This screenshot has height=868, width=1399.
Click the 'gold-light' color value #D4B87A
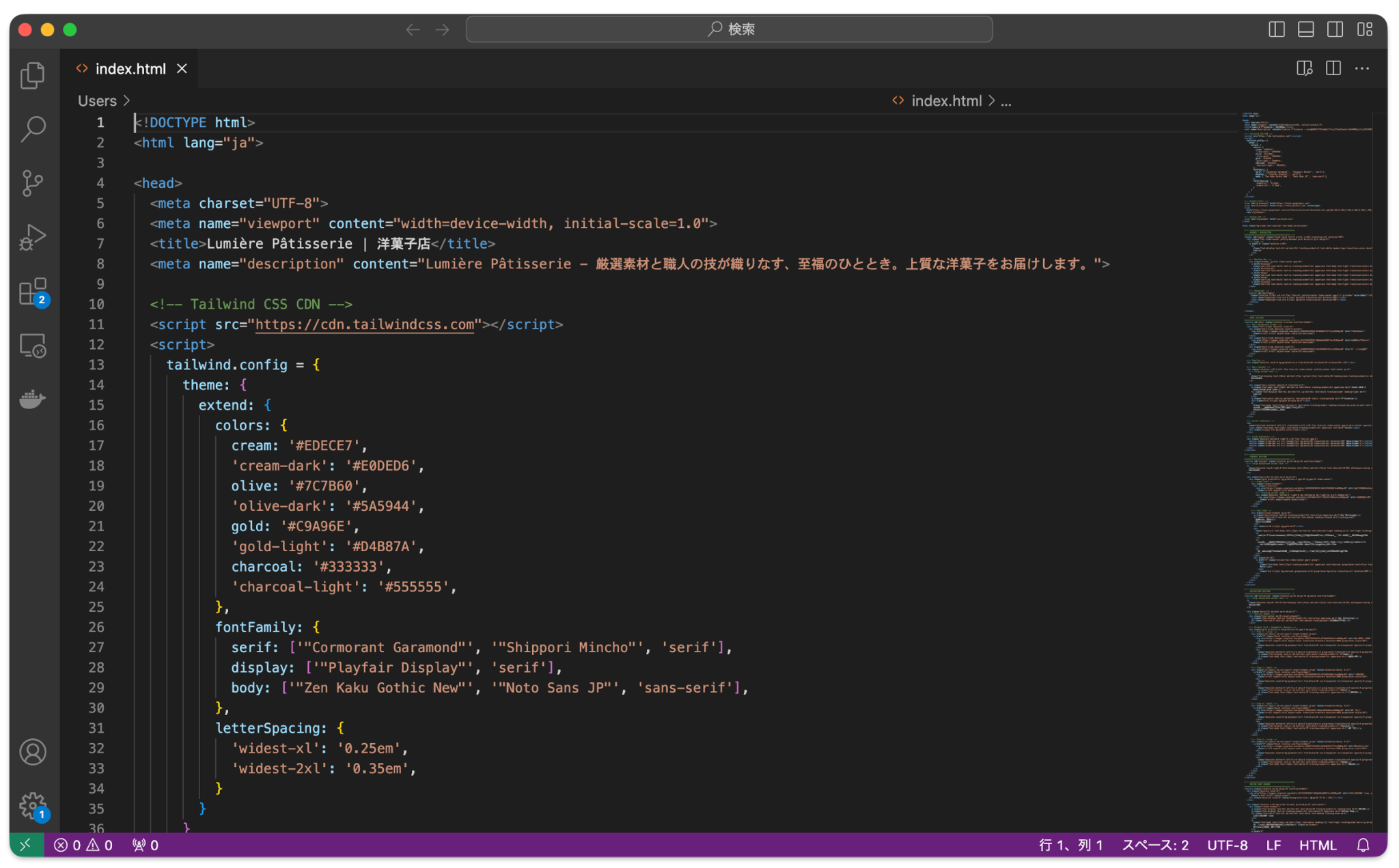click(381, 546)
